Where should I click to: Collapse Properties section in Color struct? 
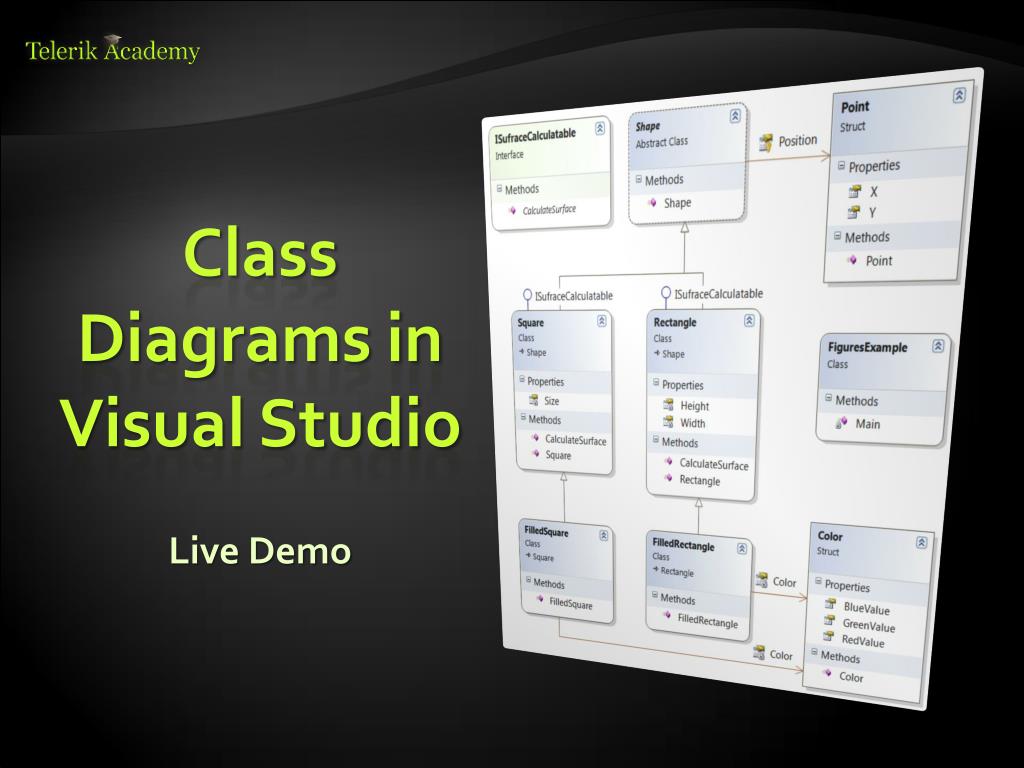818,581
